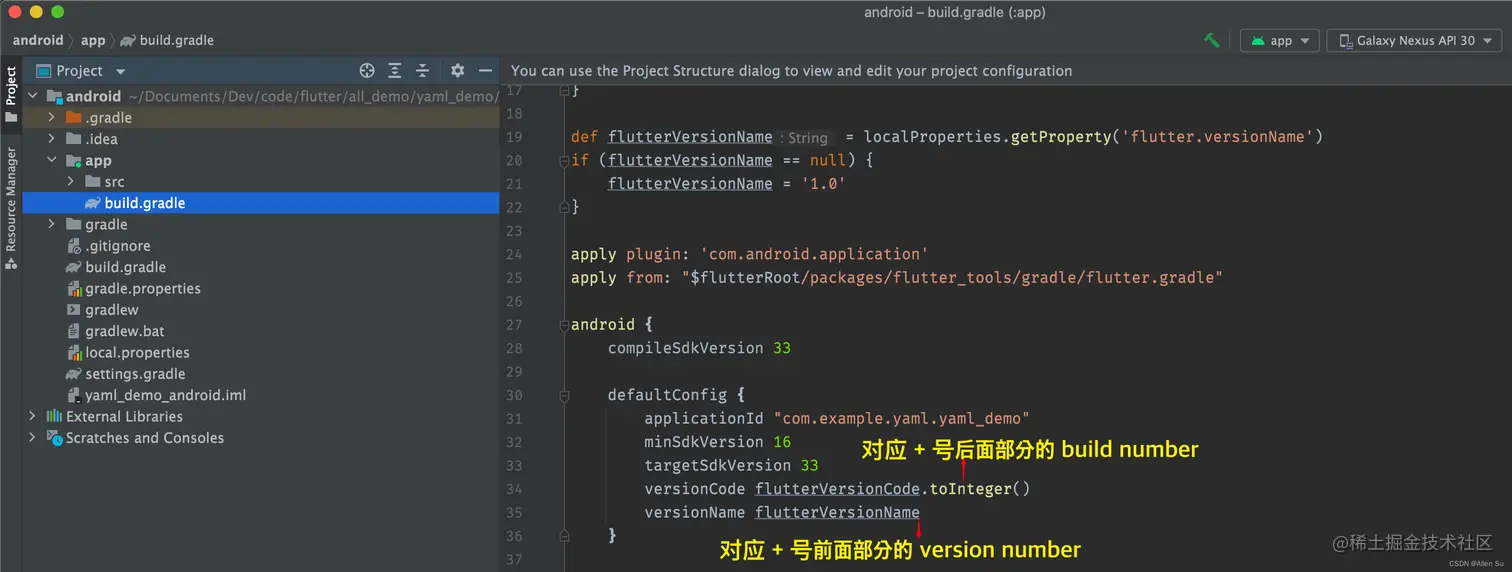Expand Scratches and Consoles node
Screen dimensions: 1512x572
[32, 438]
